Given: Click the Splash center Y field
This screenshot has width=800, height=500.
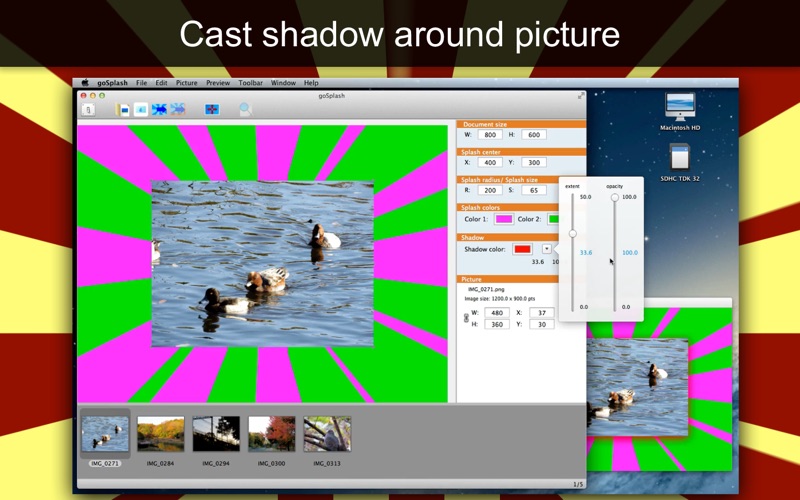Looking at the screenshot, I should [534, 162].
